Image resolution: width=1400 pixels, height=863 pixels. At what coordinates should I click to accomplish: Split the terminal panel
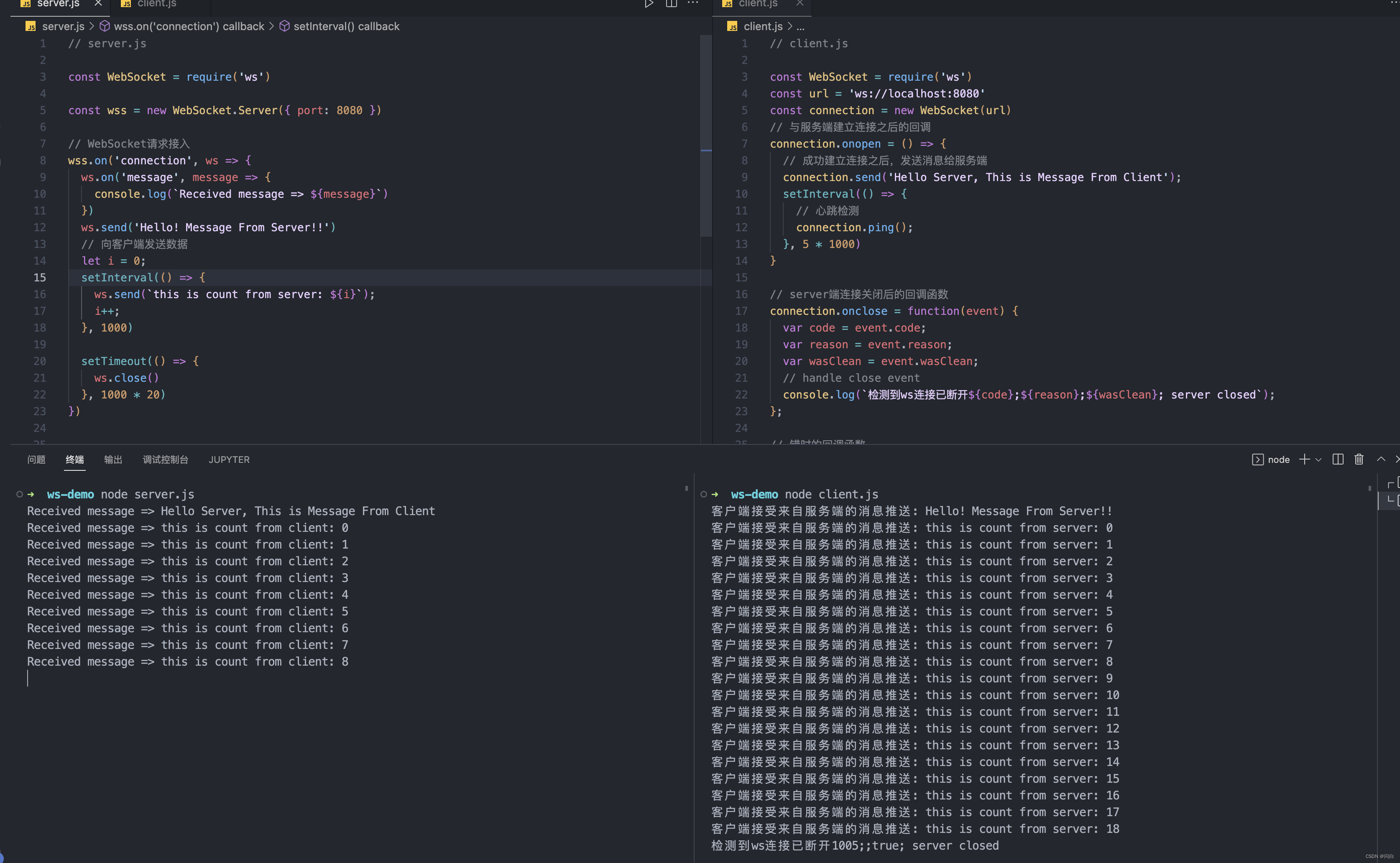point(1338,460)
